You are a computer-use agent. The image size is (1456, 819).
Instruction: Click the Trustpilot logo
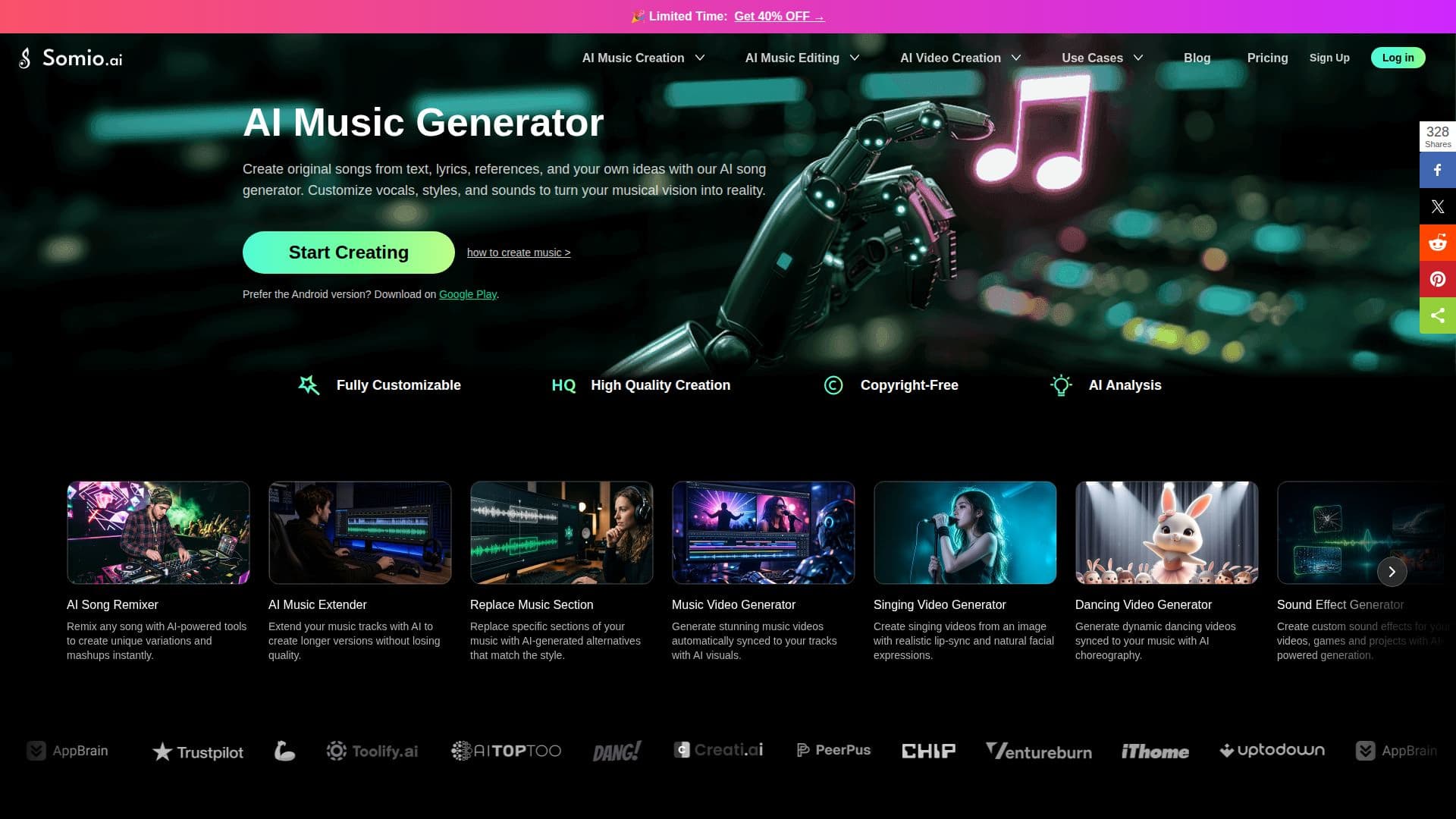coord(198,752)
